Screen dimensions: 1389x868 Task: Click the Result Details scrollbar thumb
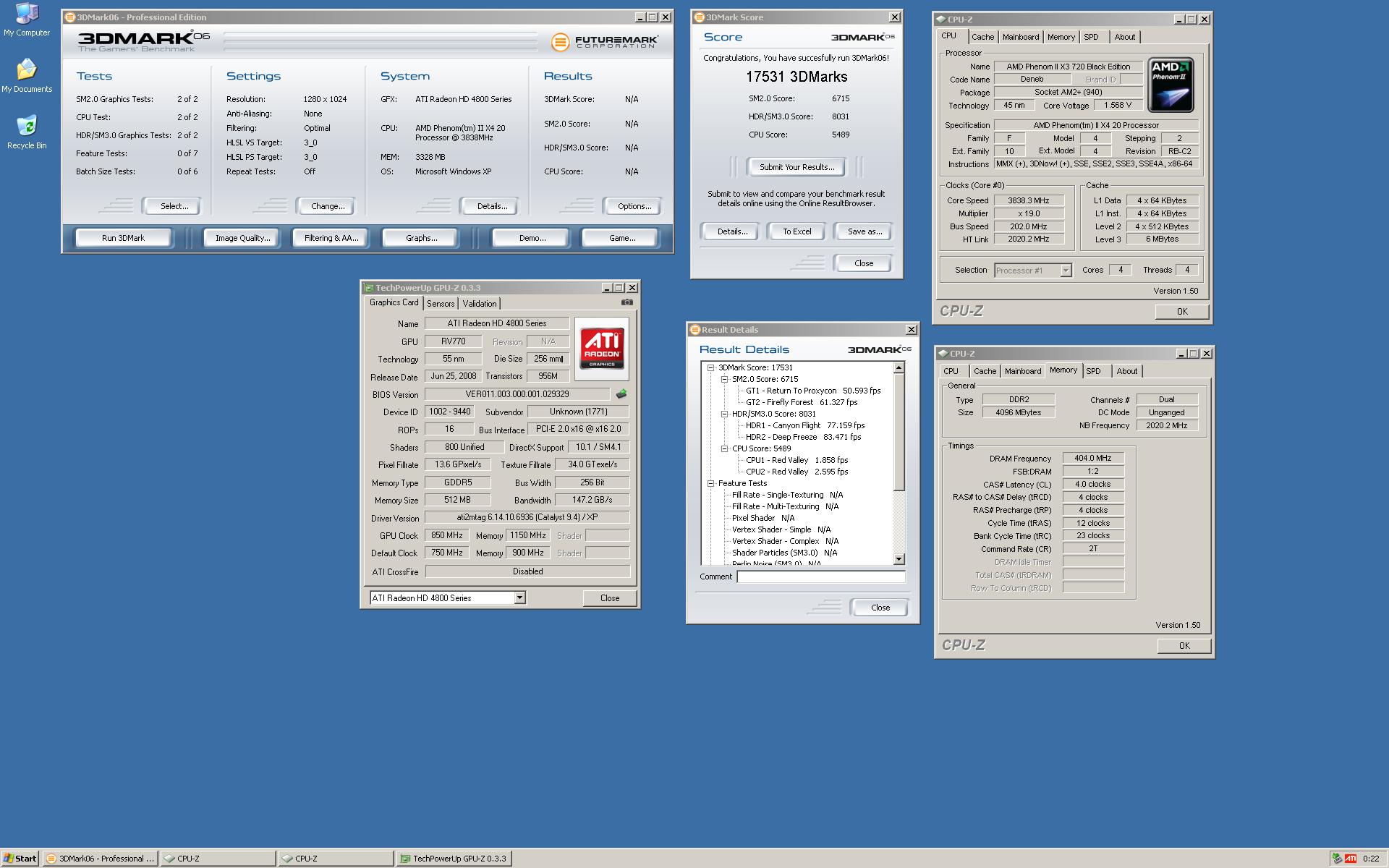899,433
